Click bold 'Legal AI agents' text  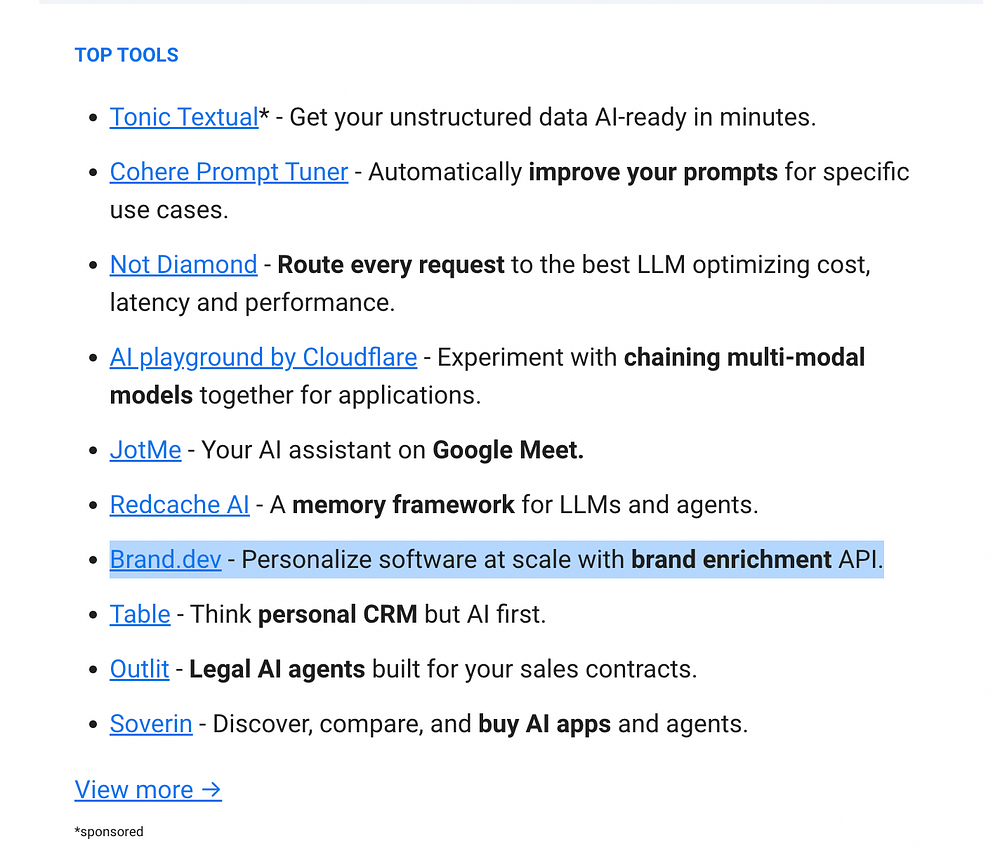pyautogui.click(x=277, y=669)
